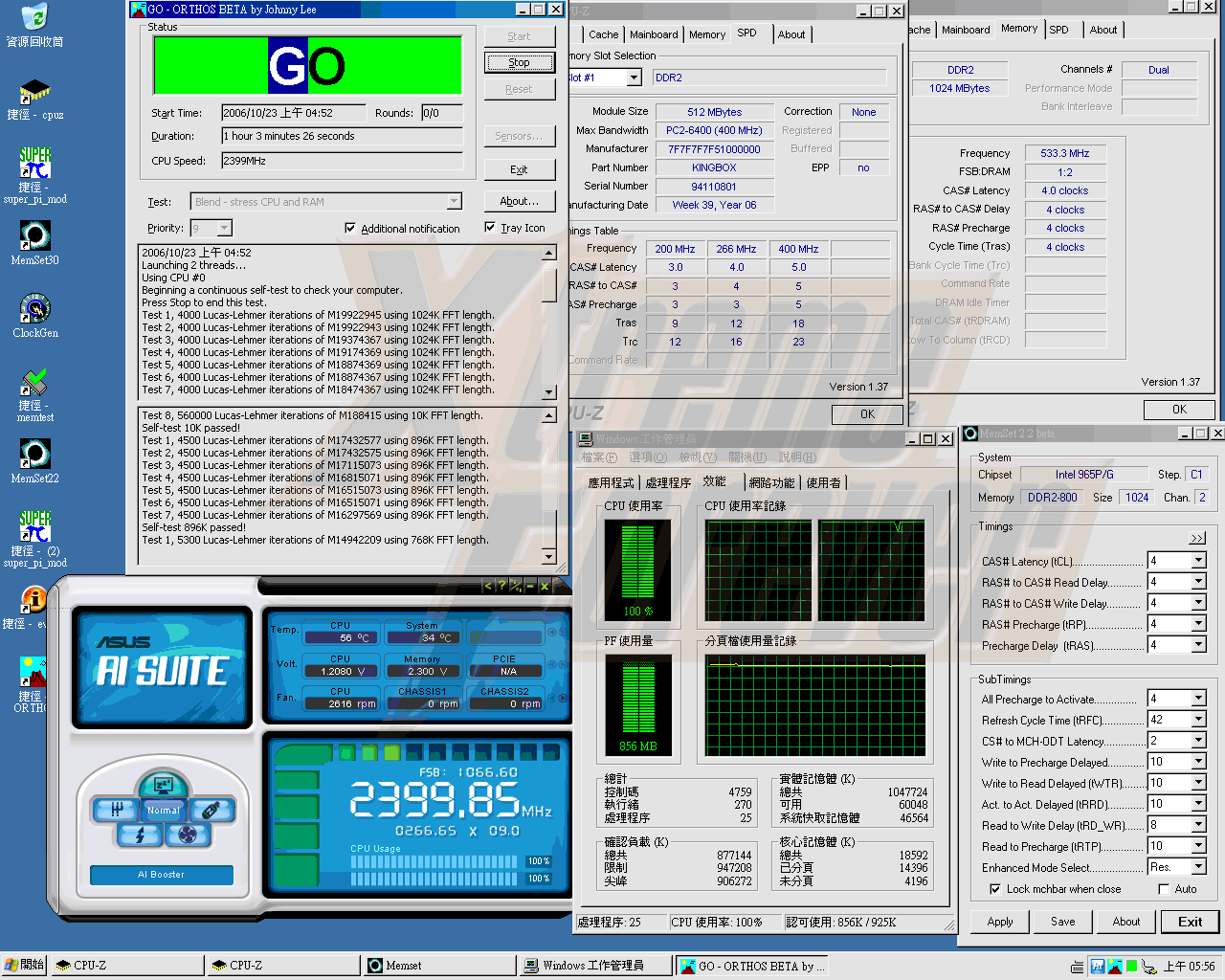Open Precharge Delay (tRAS) dropdown
Image resolution: width=1225 pixels, height=980 pixels.
click(x=1198, y=645)
